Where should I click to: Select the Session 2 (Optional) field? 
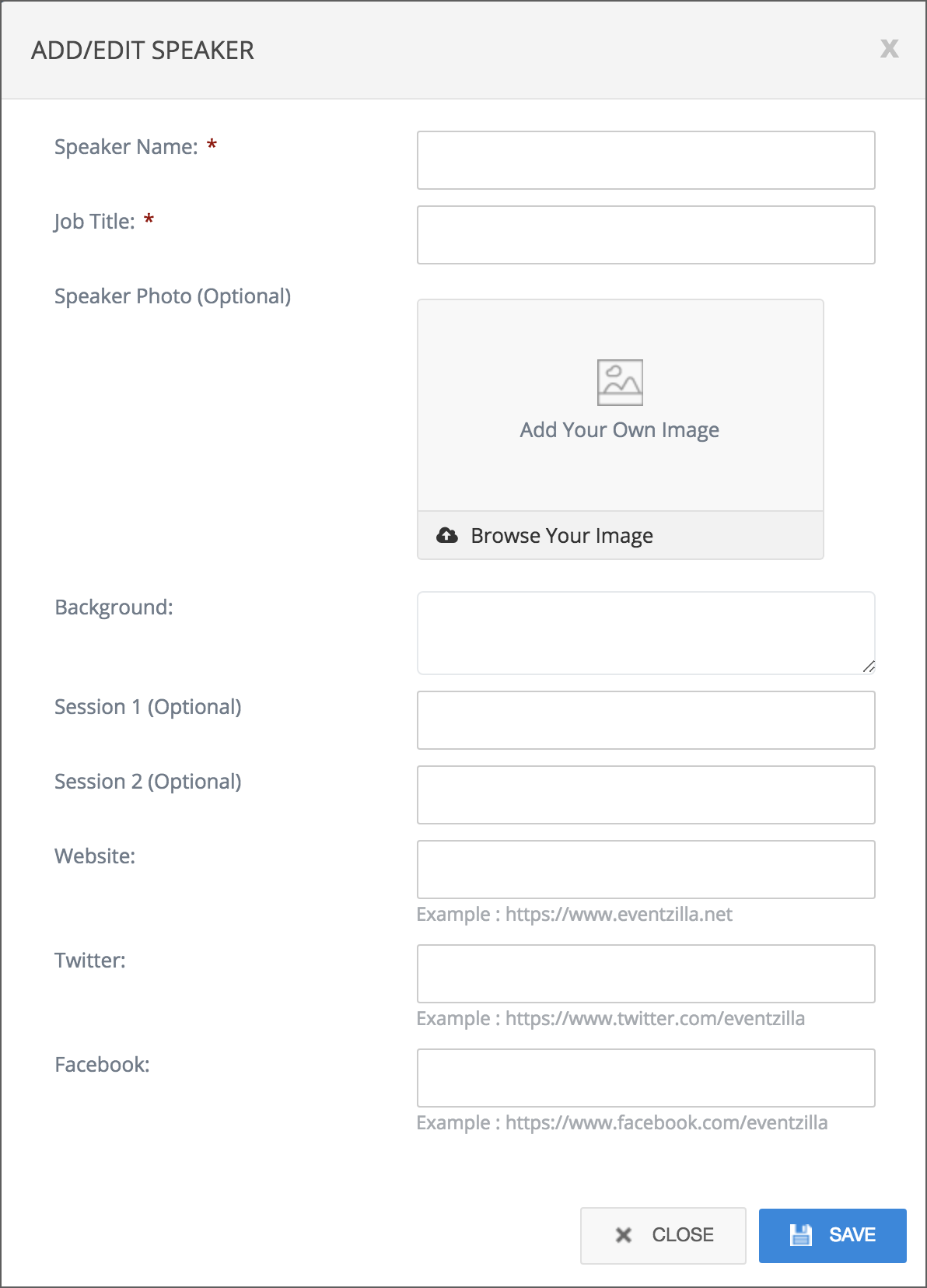coord(645,795)
